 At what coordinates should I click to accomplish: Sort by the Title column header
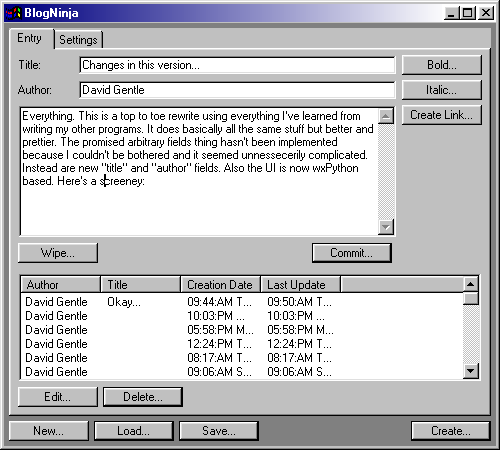141,285
